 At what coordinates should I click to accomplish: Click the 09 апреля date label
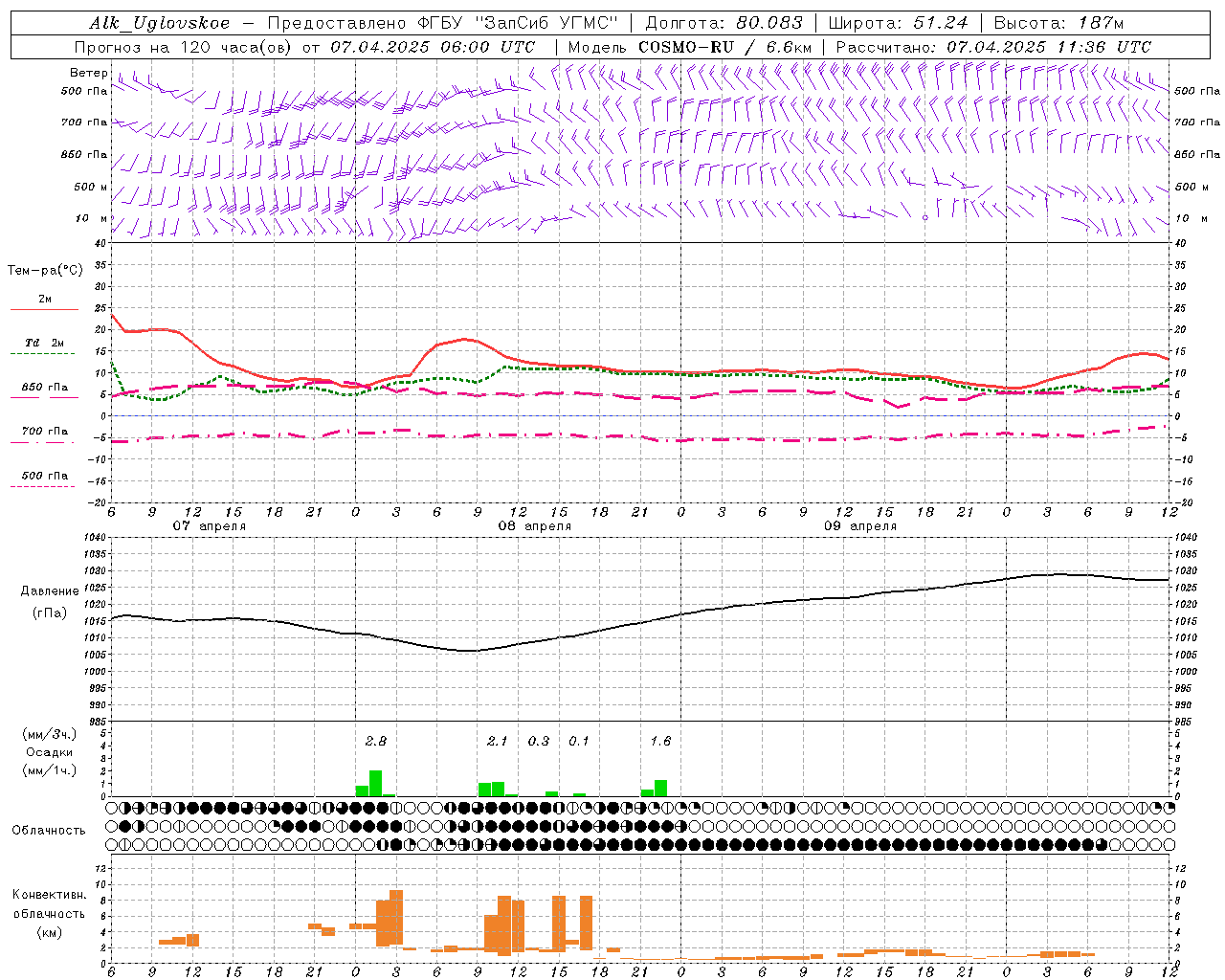coord(860,526)
